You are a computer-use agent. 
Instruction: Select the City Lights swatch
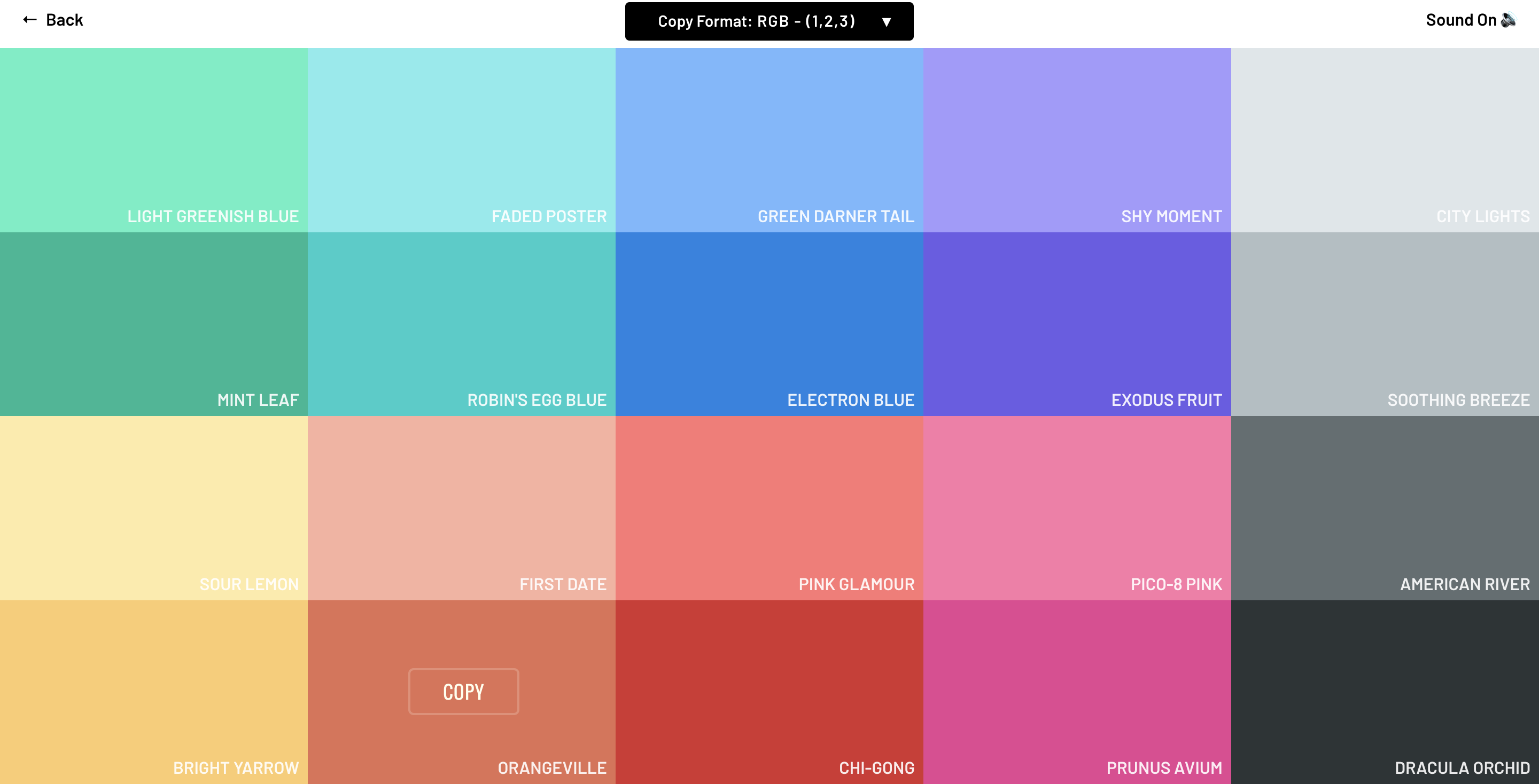(x=1384, y=140)
